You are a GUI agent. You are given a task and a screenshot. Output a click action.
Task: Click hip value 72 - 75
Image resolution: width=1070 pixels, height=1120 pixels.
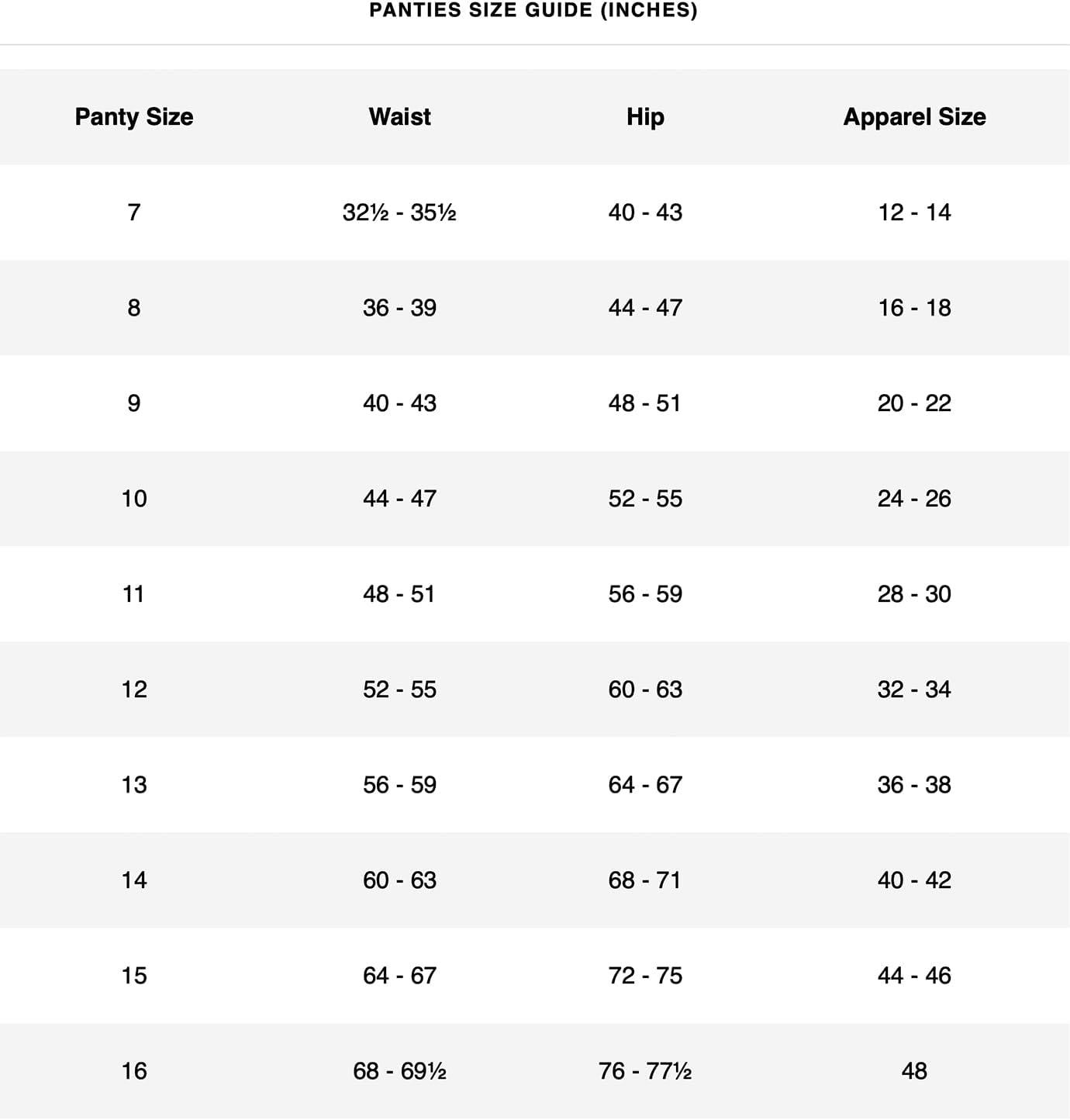pos(645,976)
